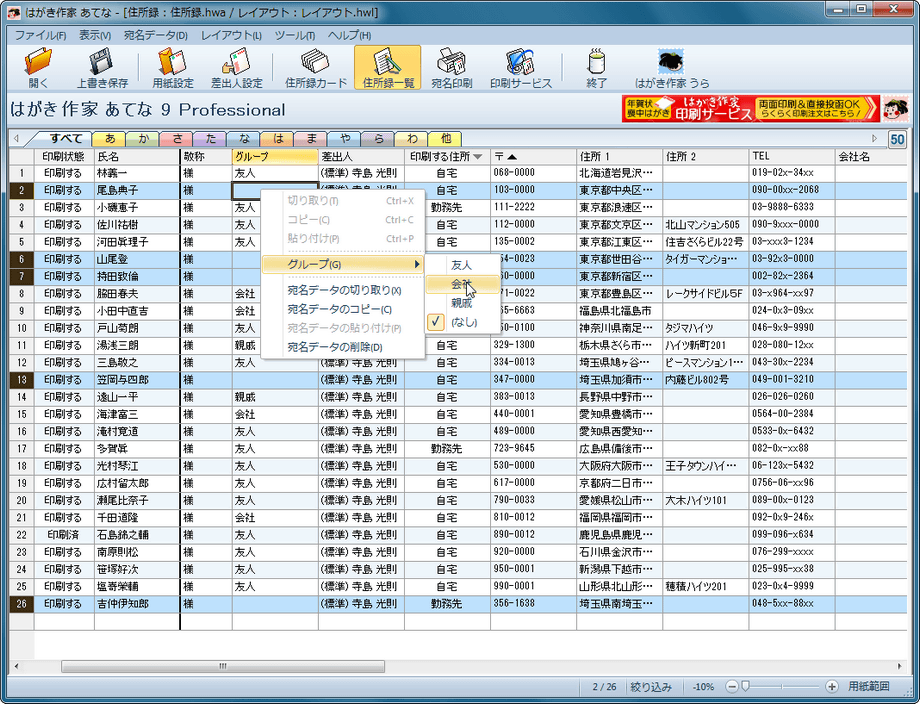920x704 pixels.
Task: Click 宛名データの切り取り in context menu
Action: 343,290
